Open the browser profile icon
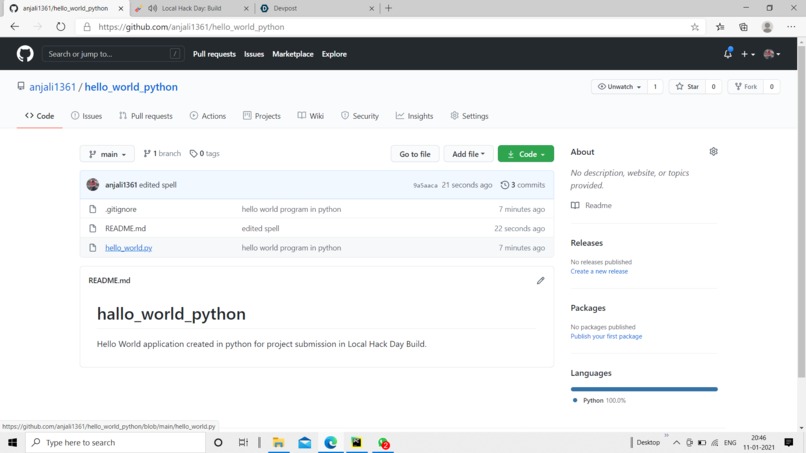The width and height of the screenshot is (806, 453). 767,27
